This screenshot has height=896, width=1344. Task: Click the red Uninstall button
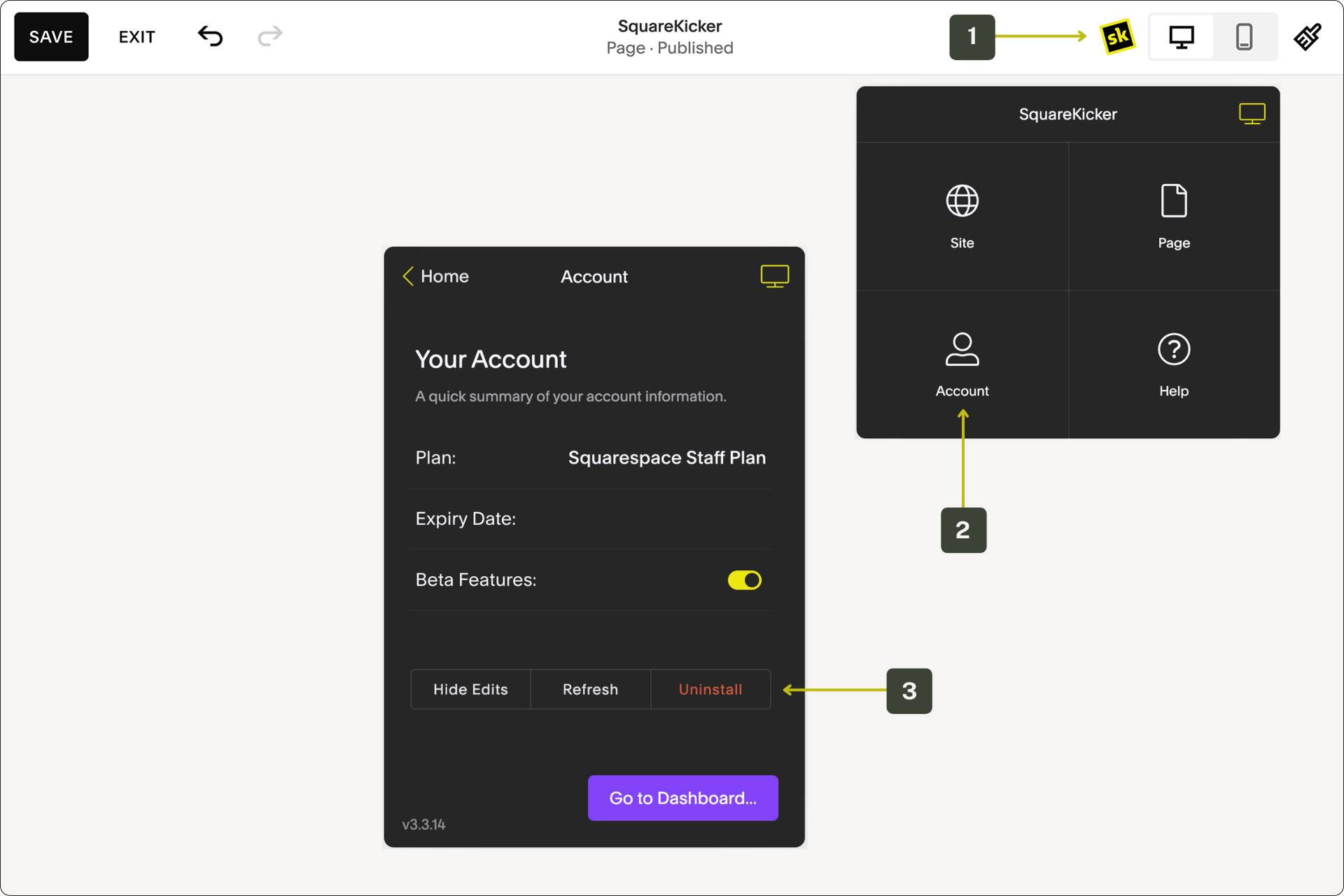(x=710, y=689)
